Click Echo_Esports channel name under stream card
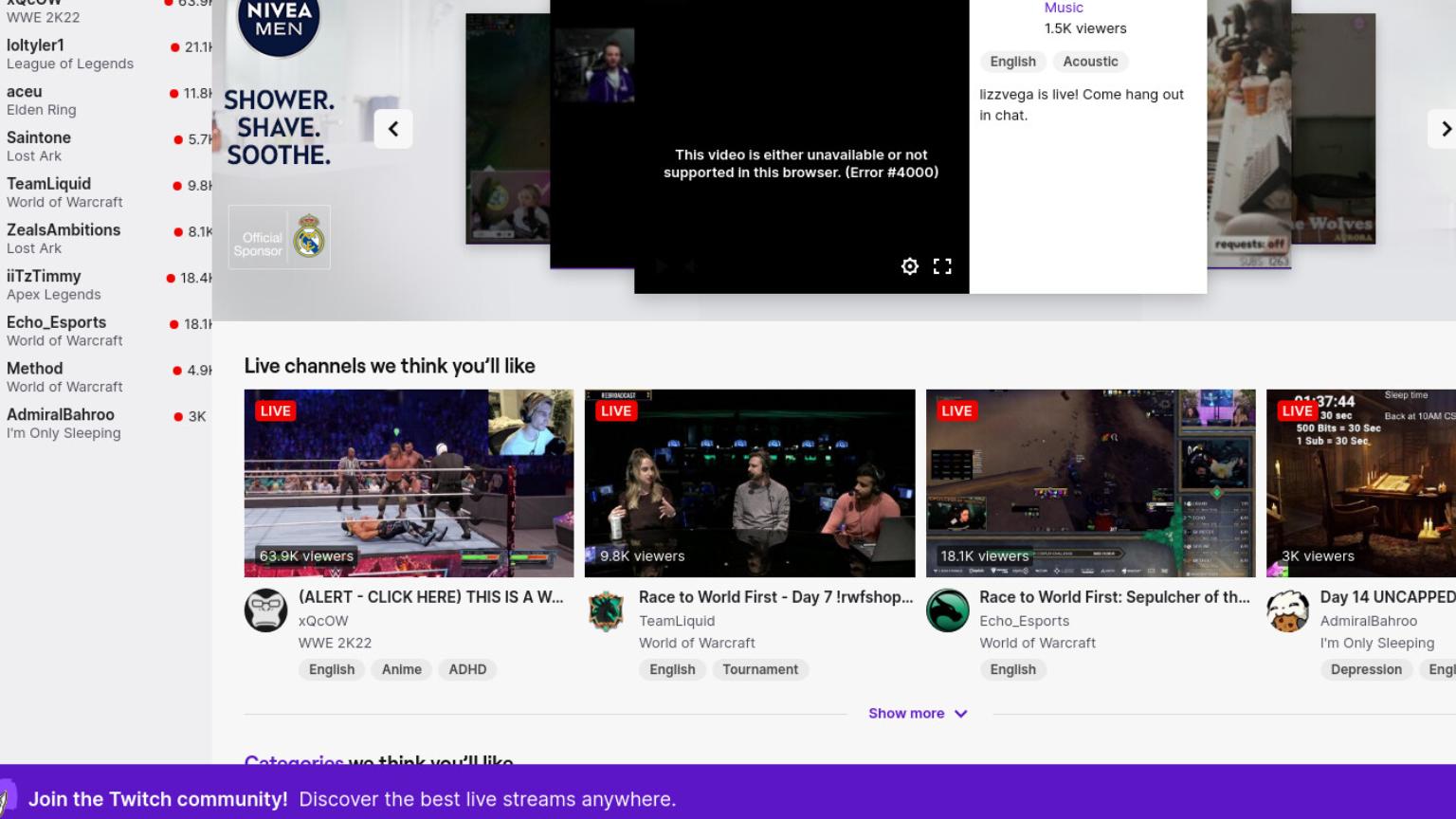 coord(1025,621)
